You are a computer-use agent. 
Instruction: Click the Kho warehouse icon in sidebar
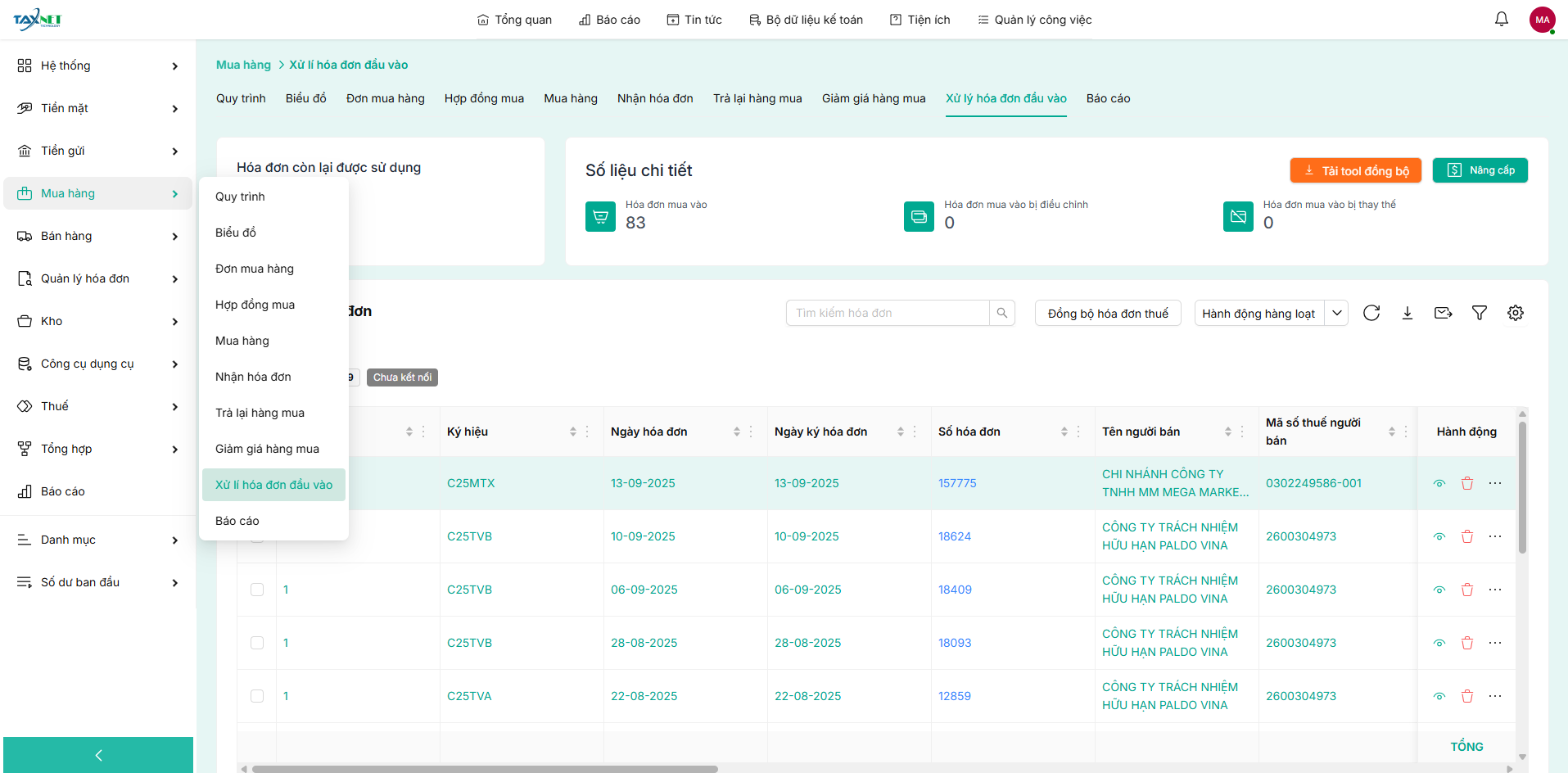point(25,321)
